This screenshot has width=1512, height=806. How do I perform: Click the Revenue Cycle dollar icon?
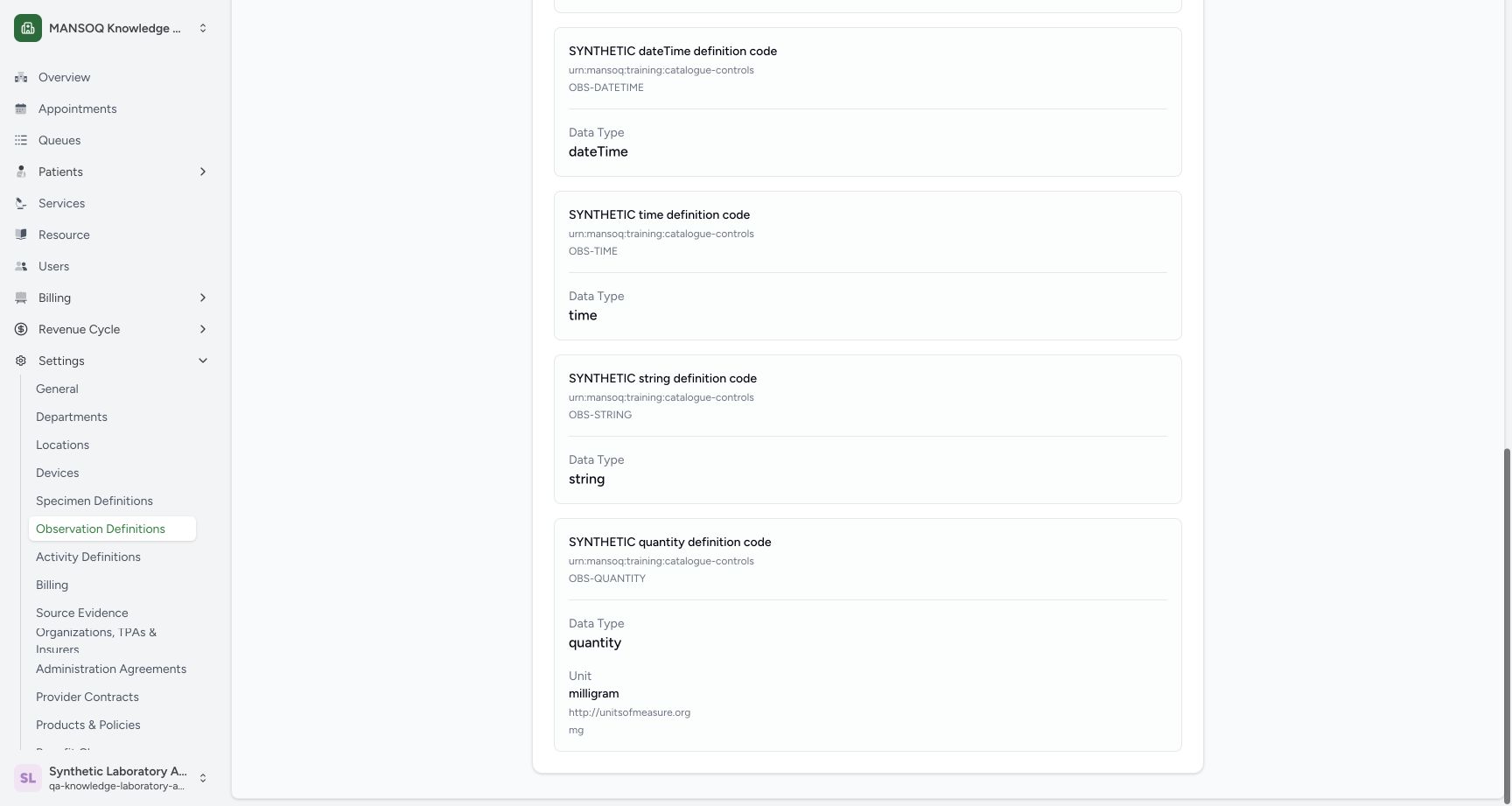click(x=21, y=329)
